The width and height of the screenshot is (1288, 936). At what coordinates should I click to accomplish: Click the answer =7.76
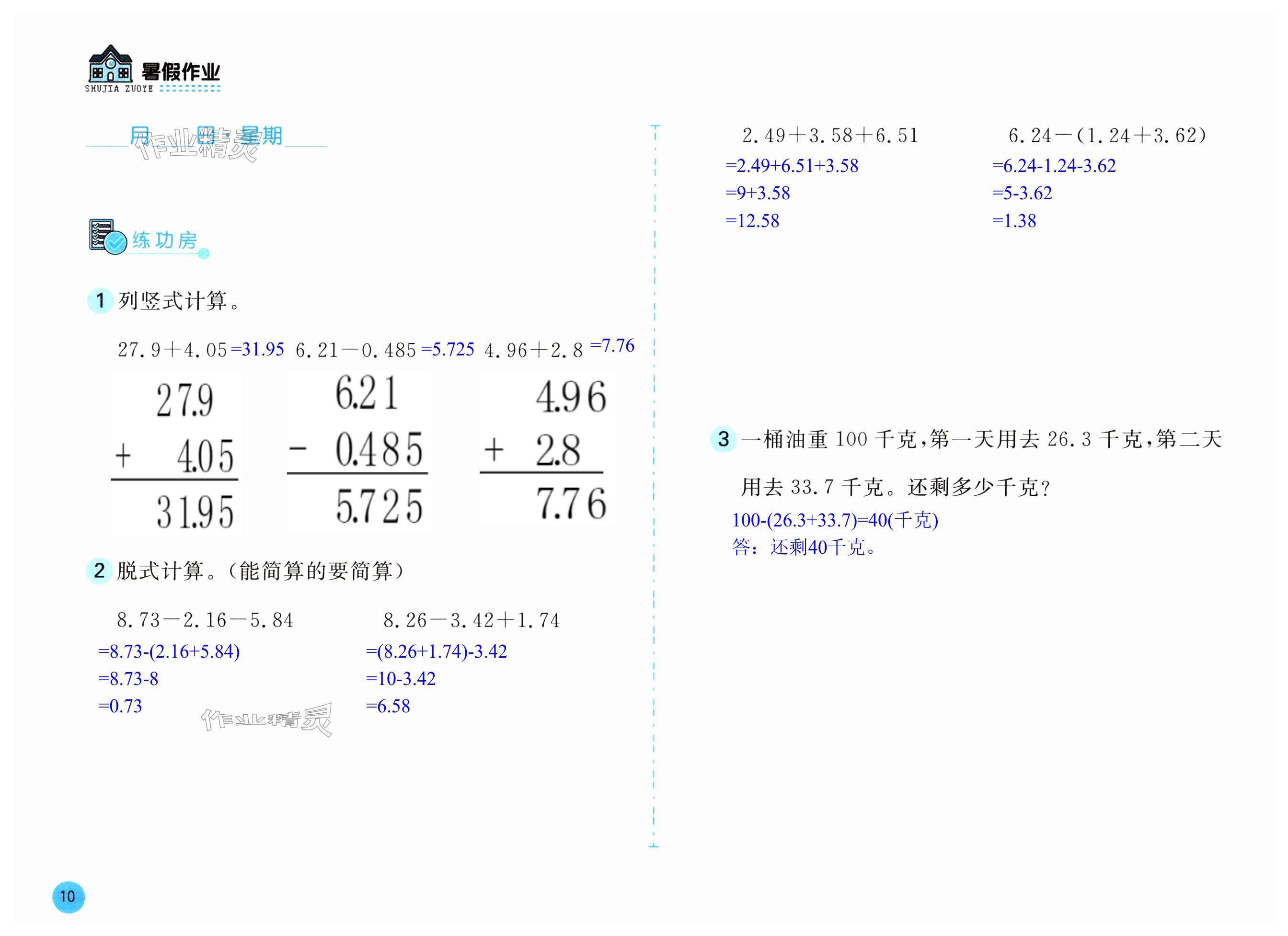point(612,346)
